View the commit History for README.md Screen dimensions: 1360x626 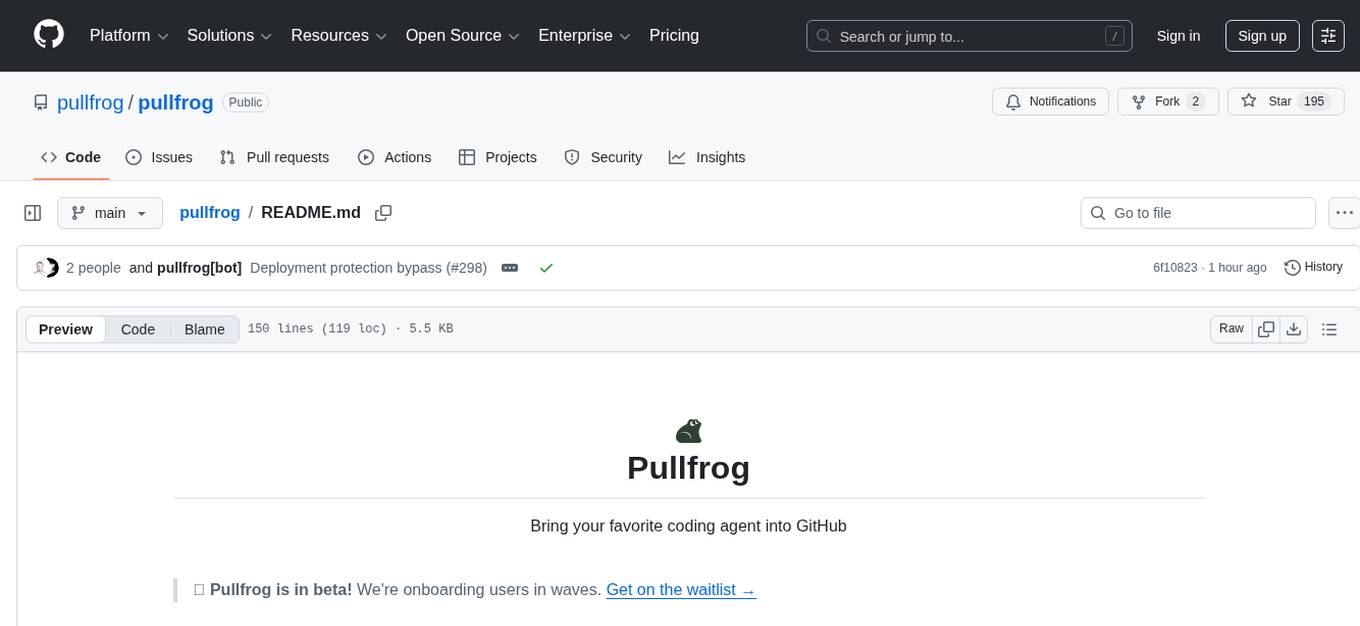pos(1313,267)
